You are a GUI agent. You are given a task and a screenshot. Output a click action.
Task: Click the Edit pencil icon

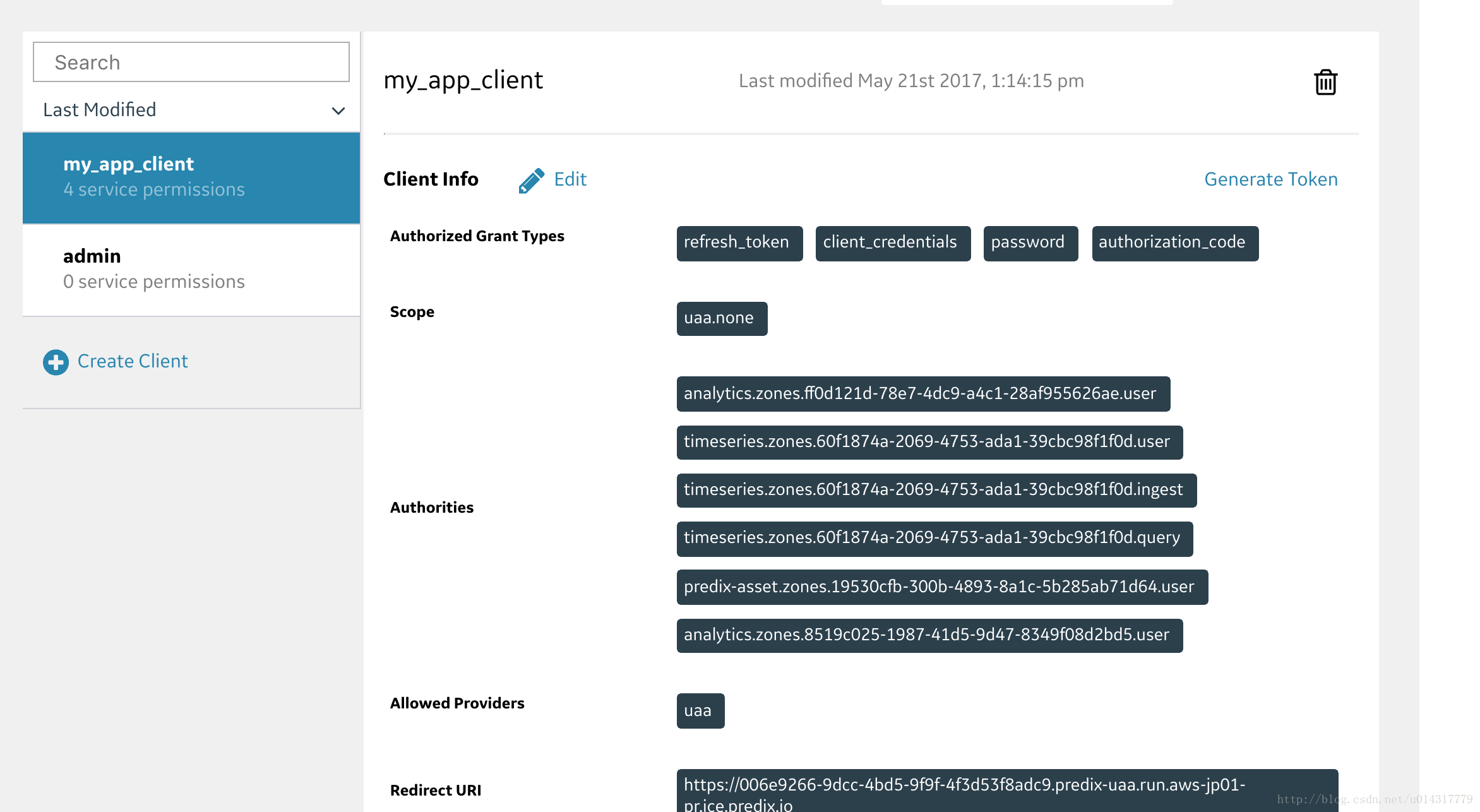pos(530,180)
